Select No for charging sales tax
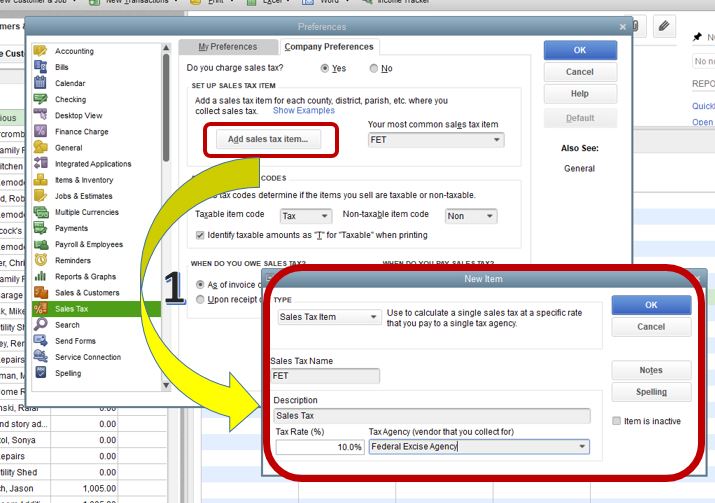The height and width of the screenshot is (503, 715). (374, 68)
